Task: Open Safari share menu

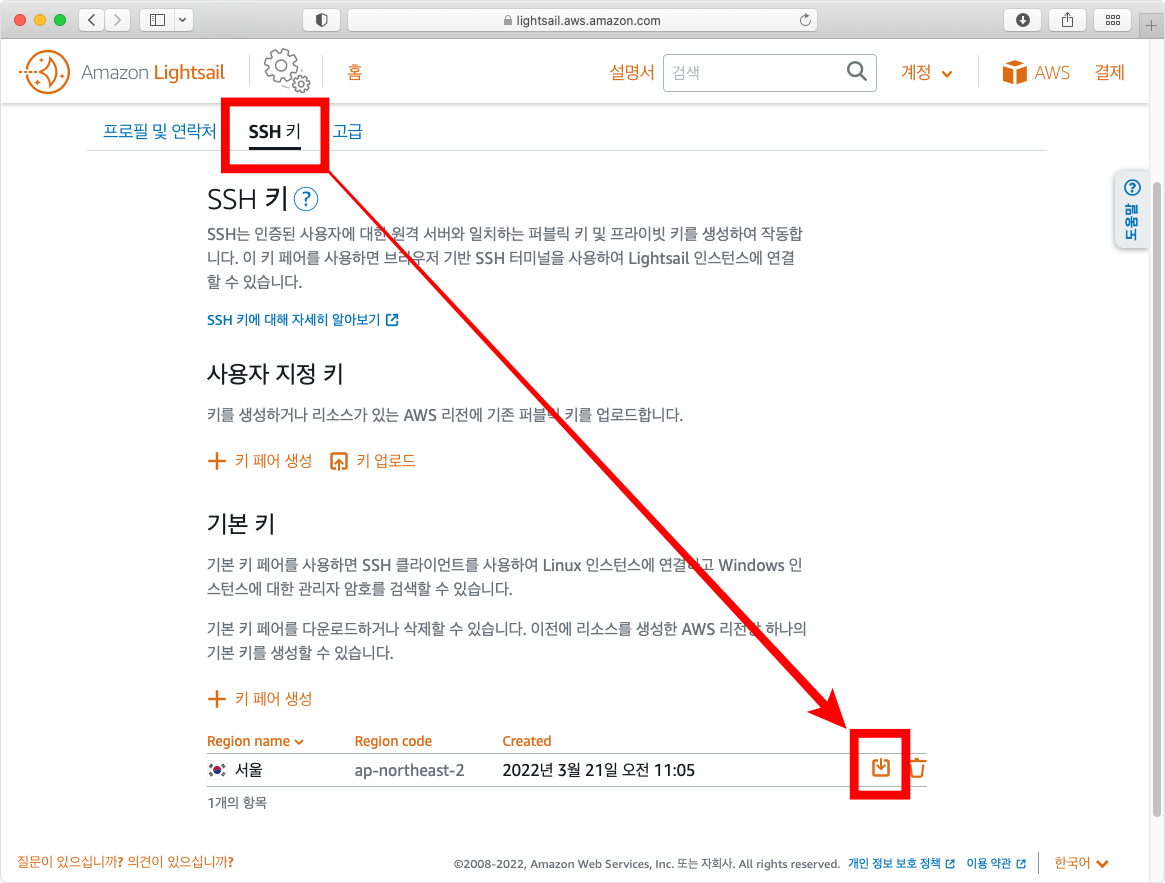Action: [1068, 20]
